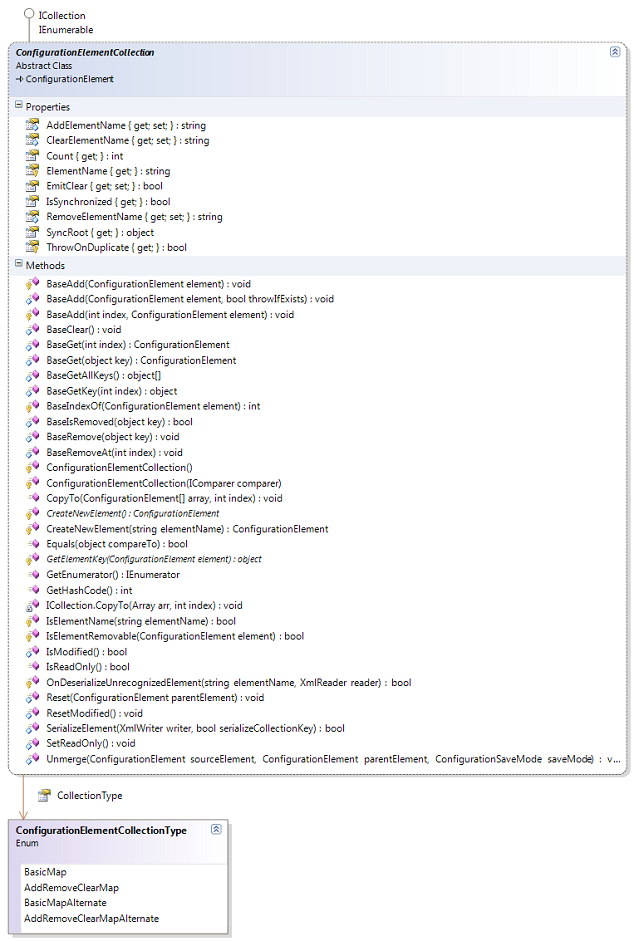Click the Count property icon

pyautogui.click(x=32, y=155)
